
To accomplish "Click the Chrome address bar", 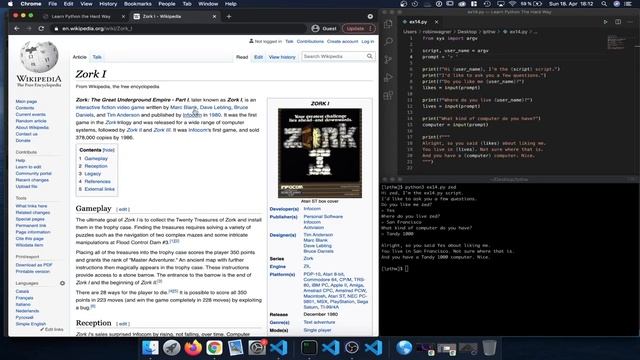I will click(x=180, y=29).
